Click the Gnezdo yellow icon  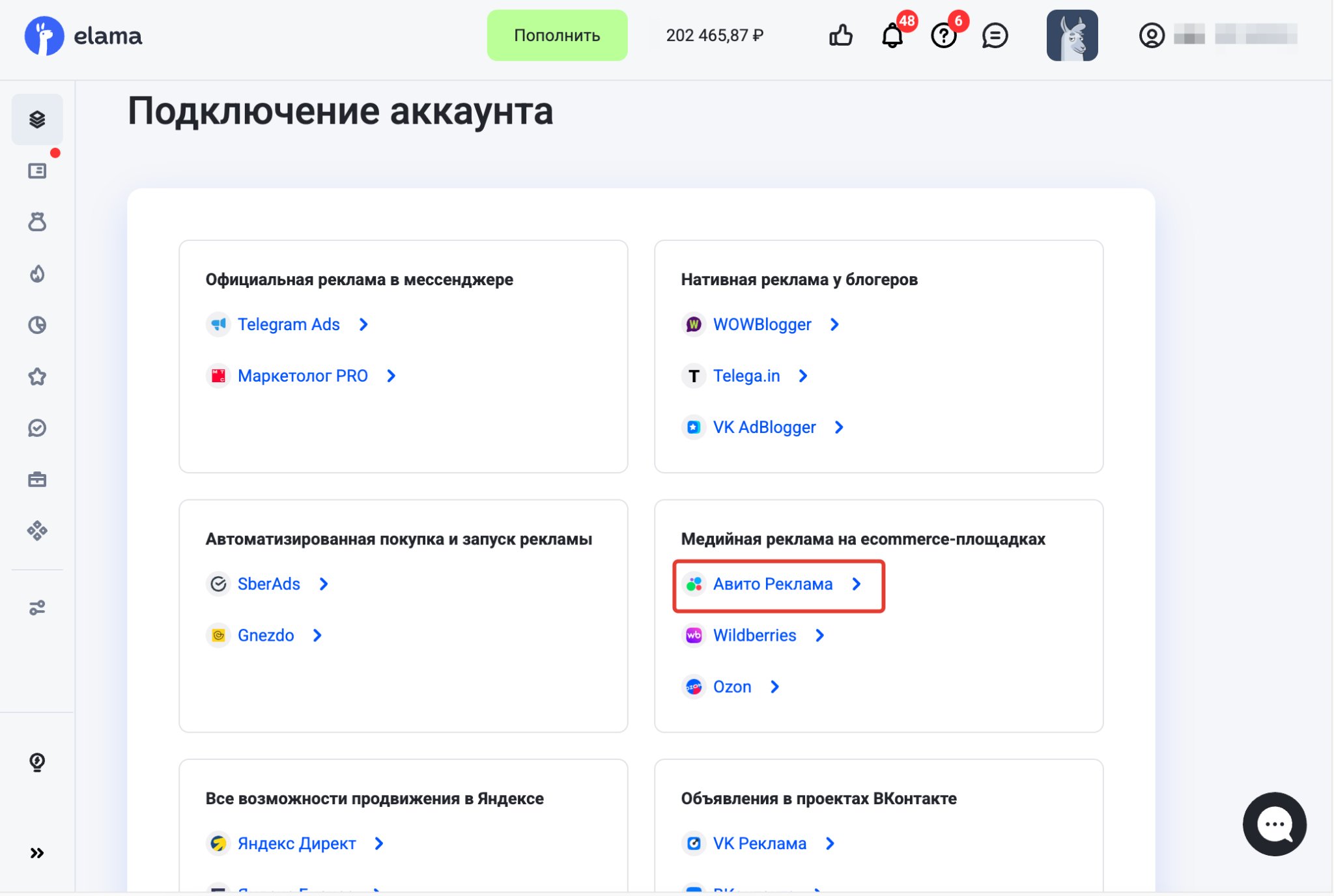click(218, 635)
